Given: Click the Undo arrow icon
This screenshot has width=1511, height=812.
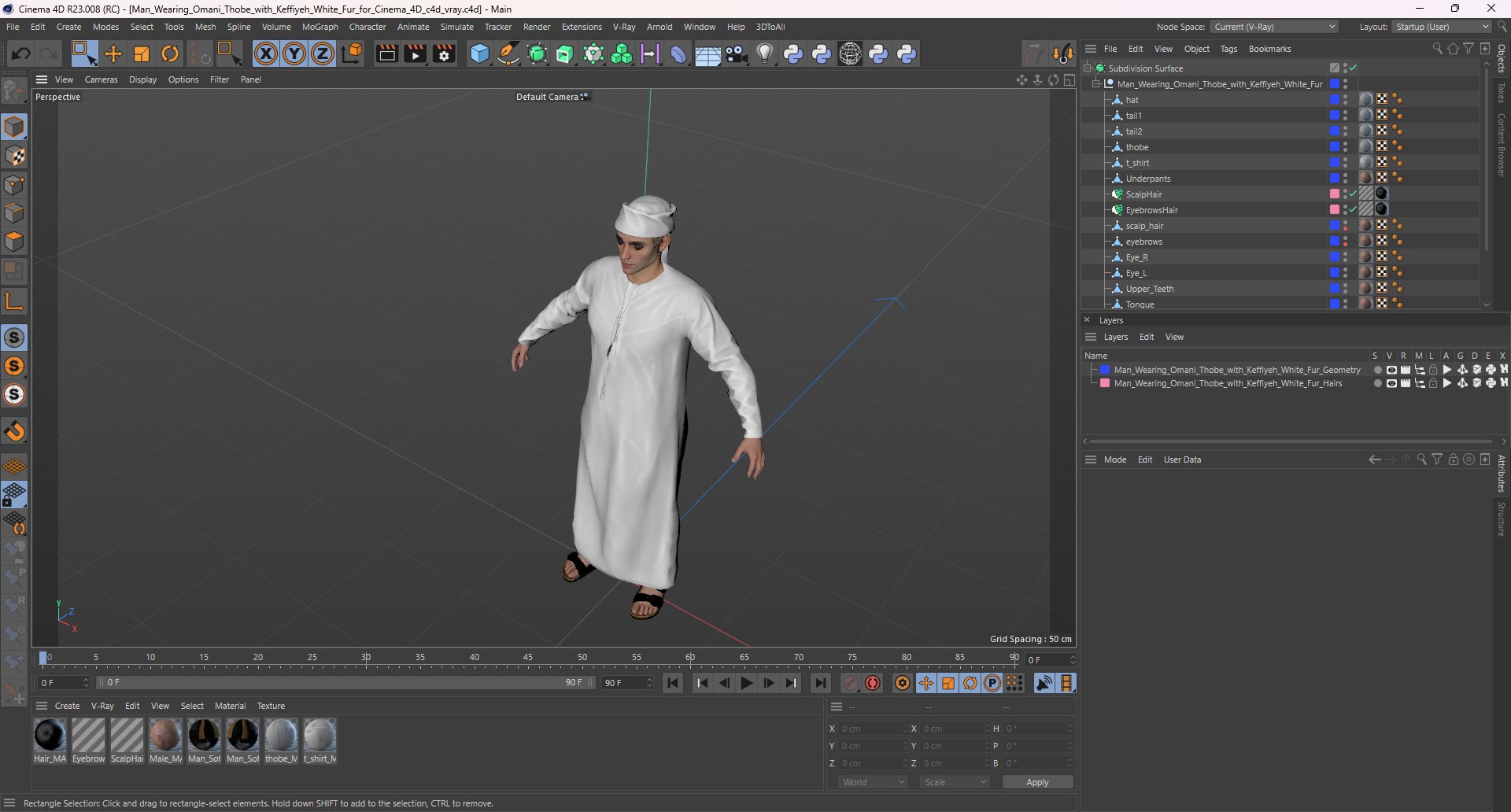Looking at the screenshot, I should click(x=21, y=54).
